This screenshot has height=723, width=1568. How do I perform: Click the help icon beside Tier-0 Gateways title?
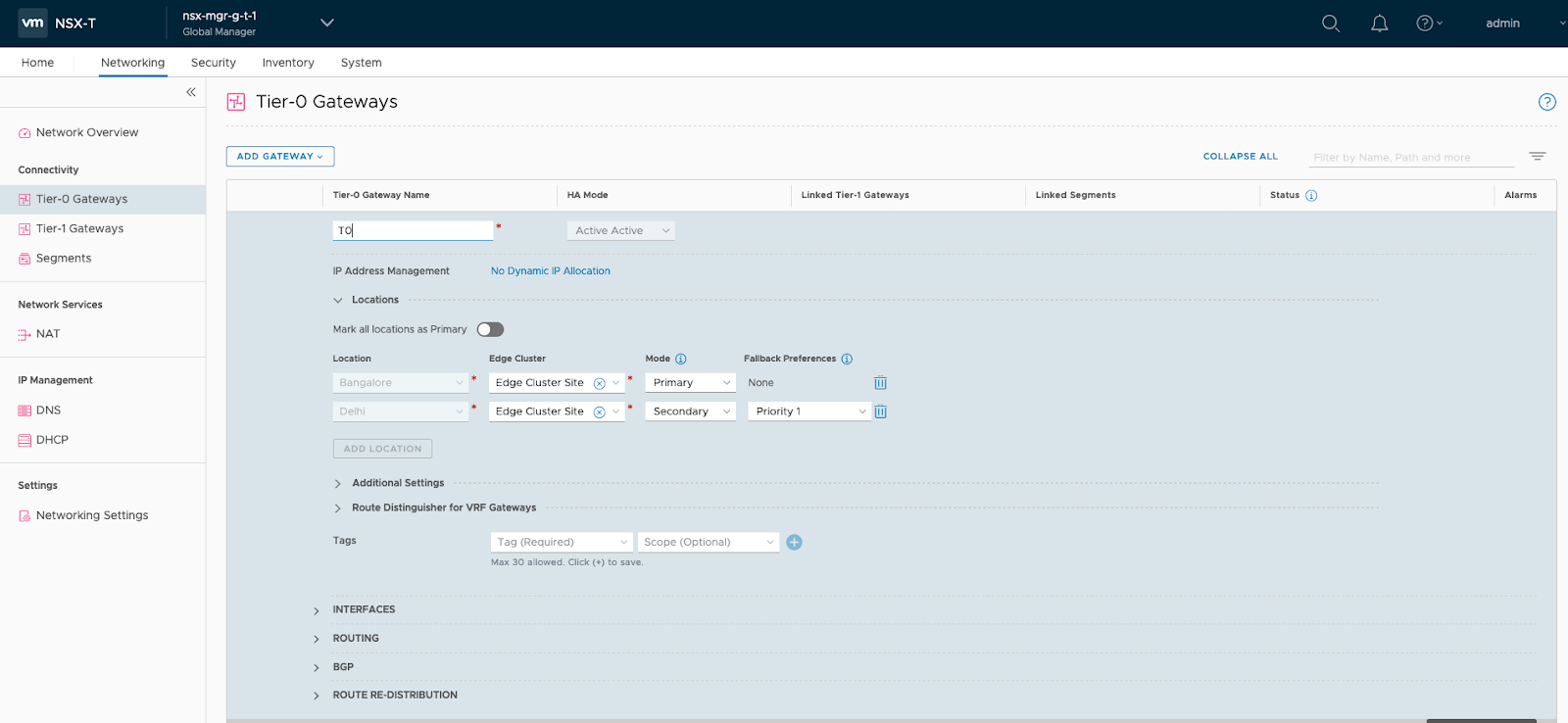(x=1546, y=102)
